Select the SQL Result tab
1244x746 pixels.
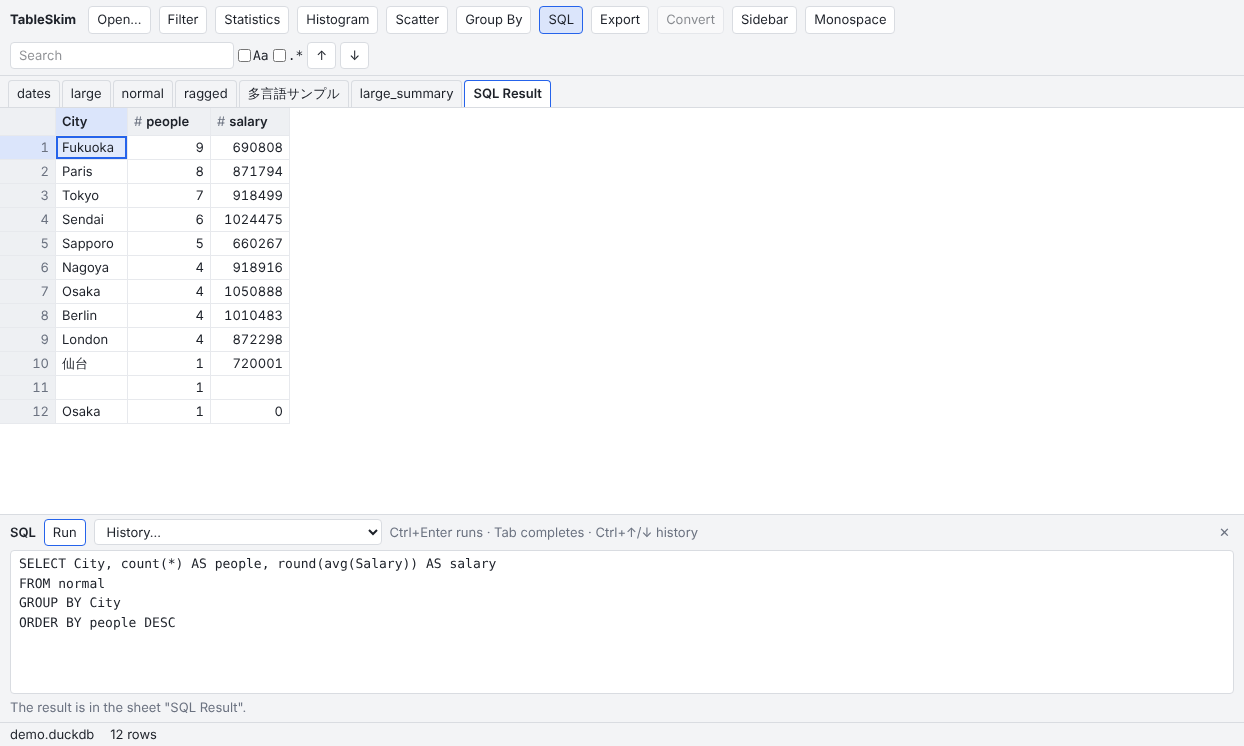point(507,93)
